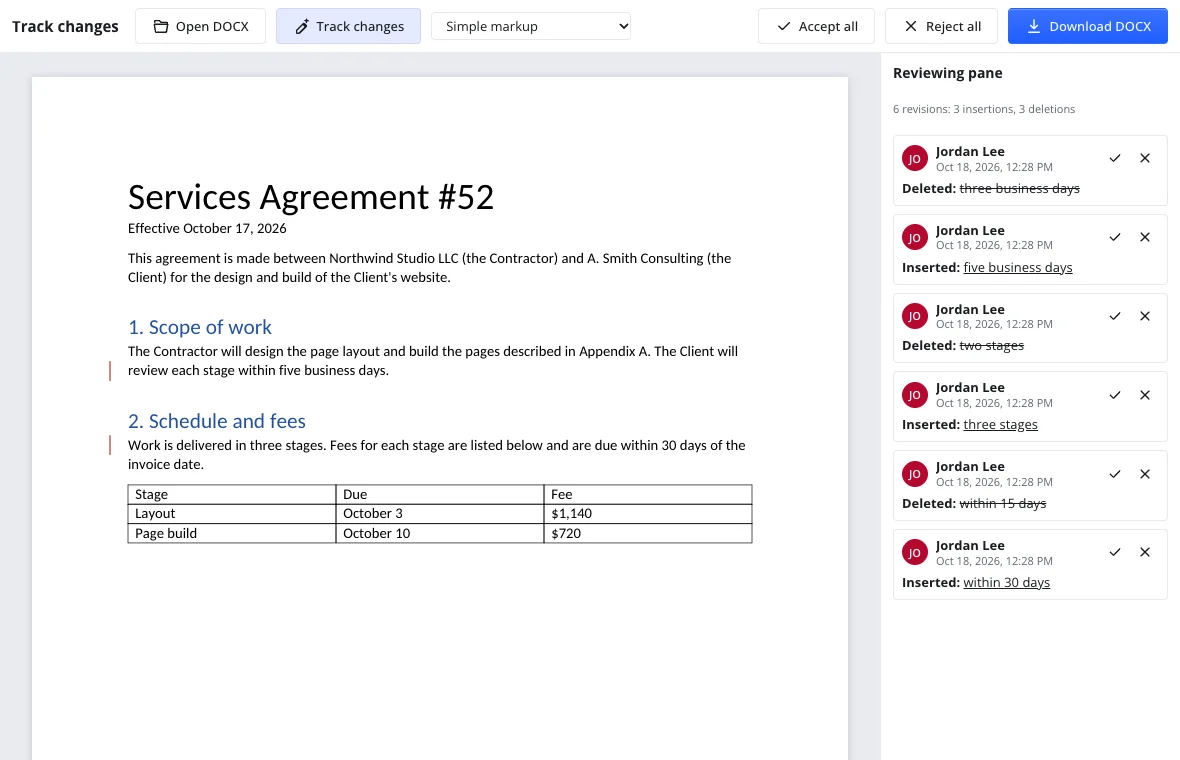
Task: Open a DOCX file
Action: point(200,26)
